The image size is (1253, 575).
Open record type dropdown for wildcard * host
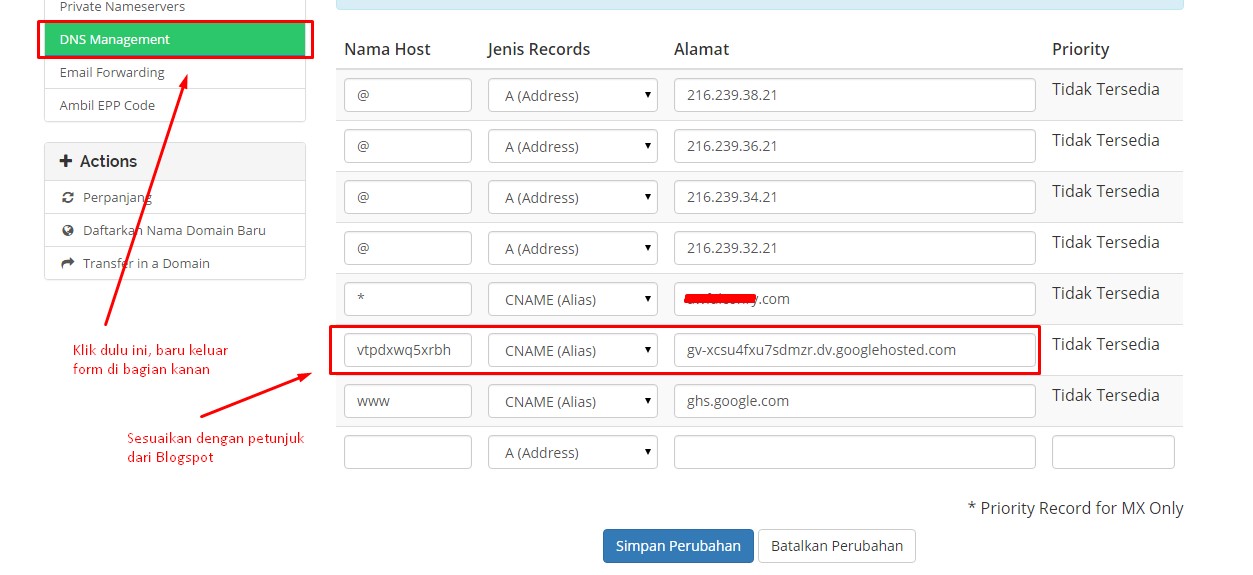(573, 299)
